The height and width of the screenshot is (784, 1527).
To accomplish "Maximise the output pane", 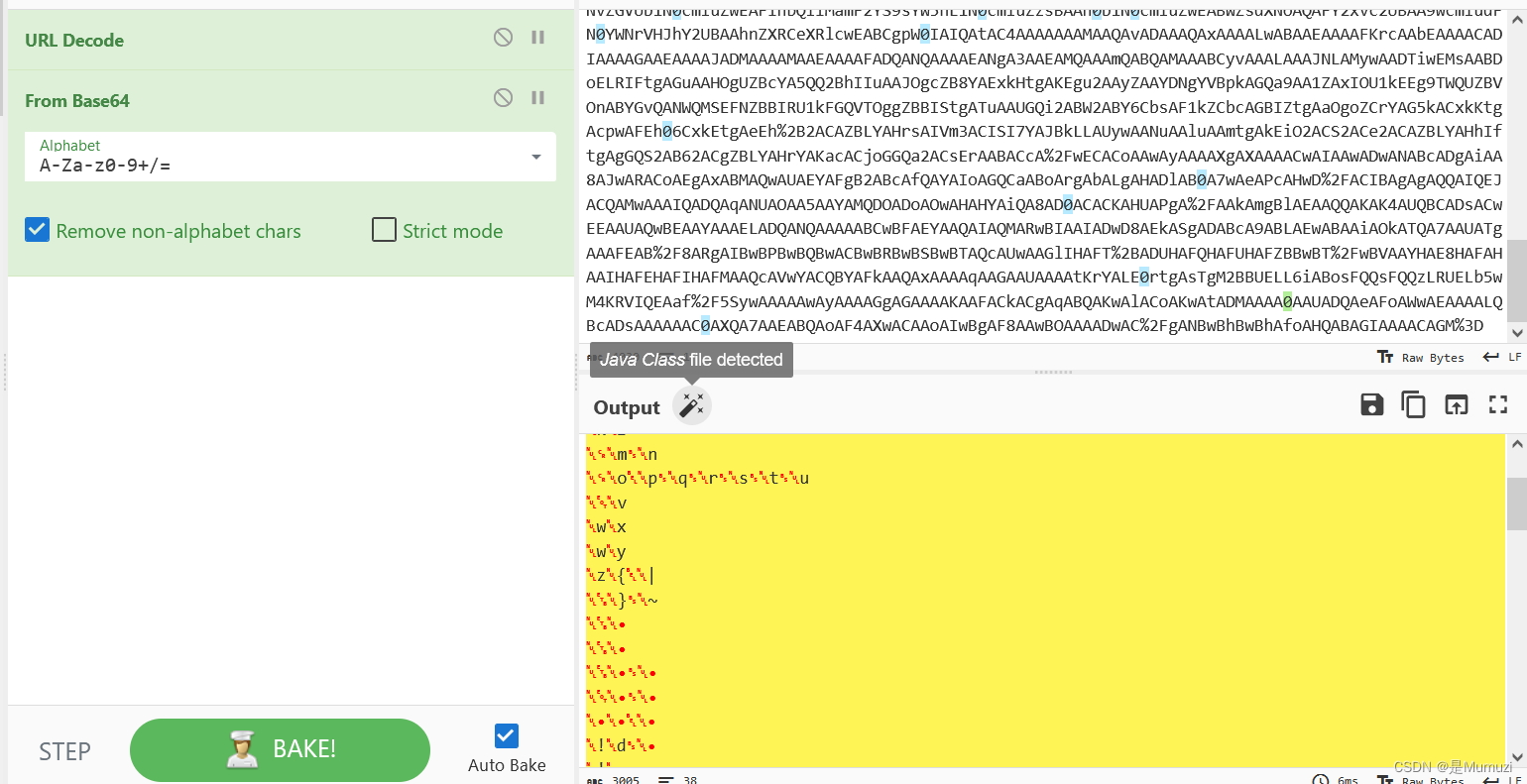I will 1498,404.
